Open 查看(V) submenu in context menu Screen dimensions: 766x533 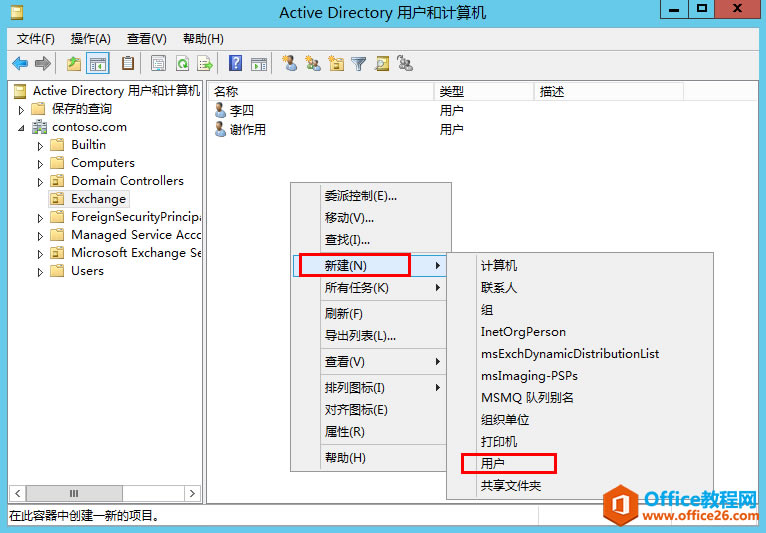(x=371, y=362)
